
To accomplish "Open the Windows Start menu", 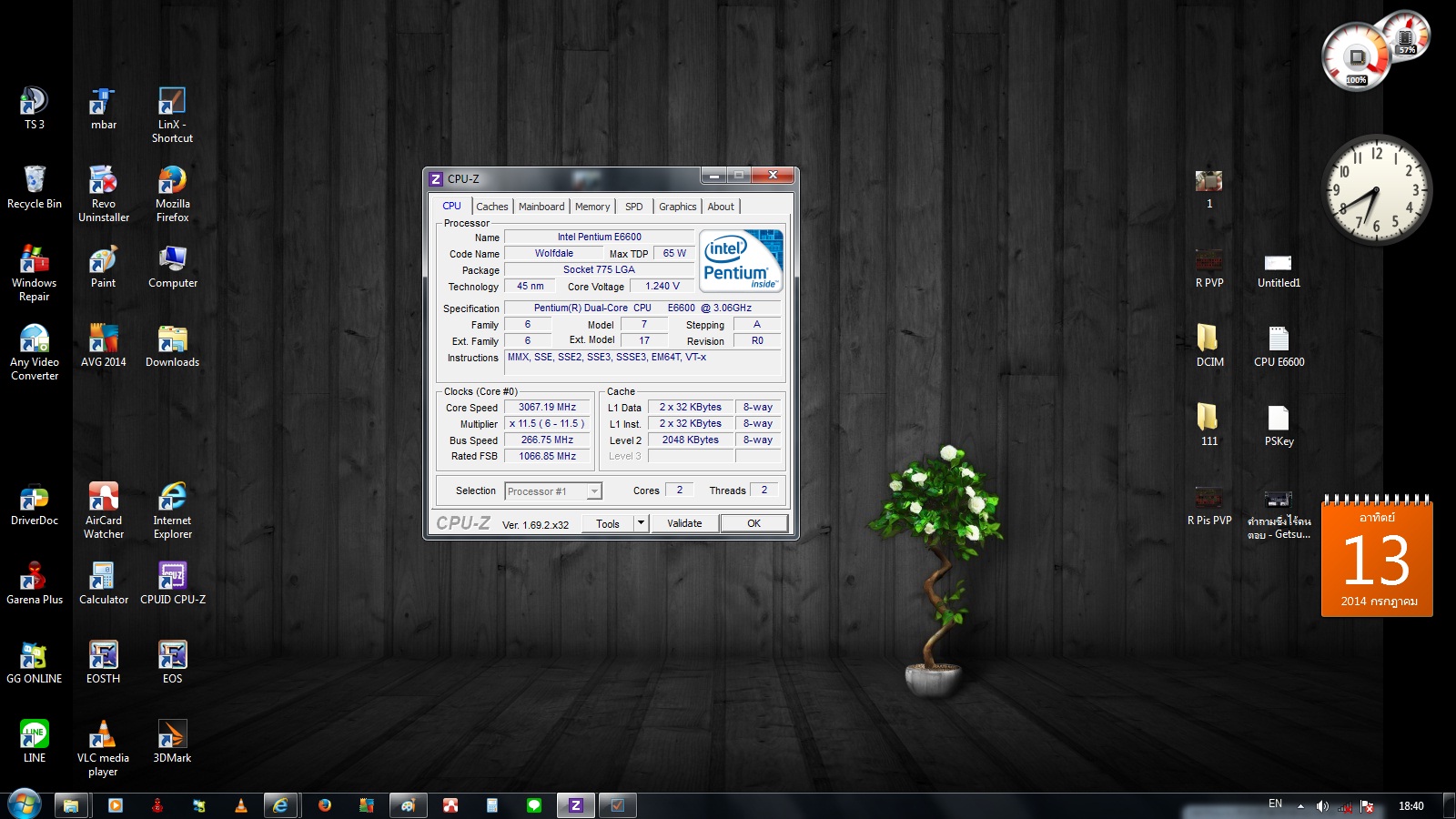I will click(25, 804).
